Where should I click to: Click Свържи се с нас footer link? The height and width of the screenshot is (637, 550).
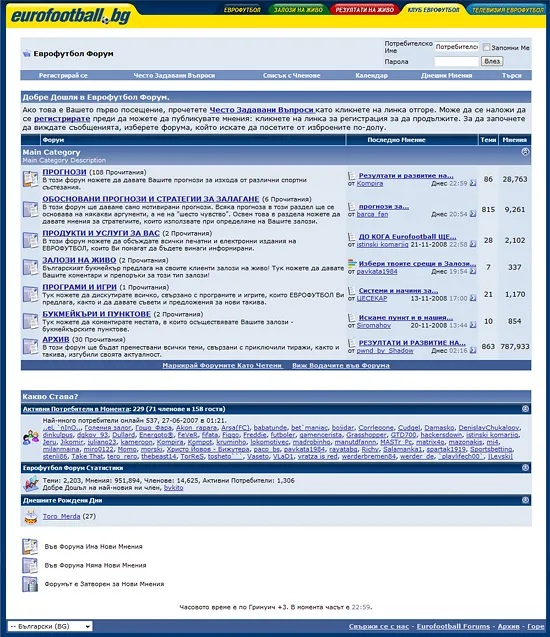379,626
